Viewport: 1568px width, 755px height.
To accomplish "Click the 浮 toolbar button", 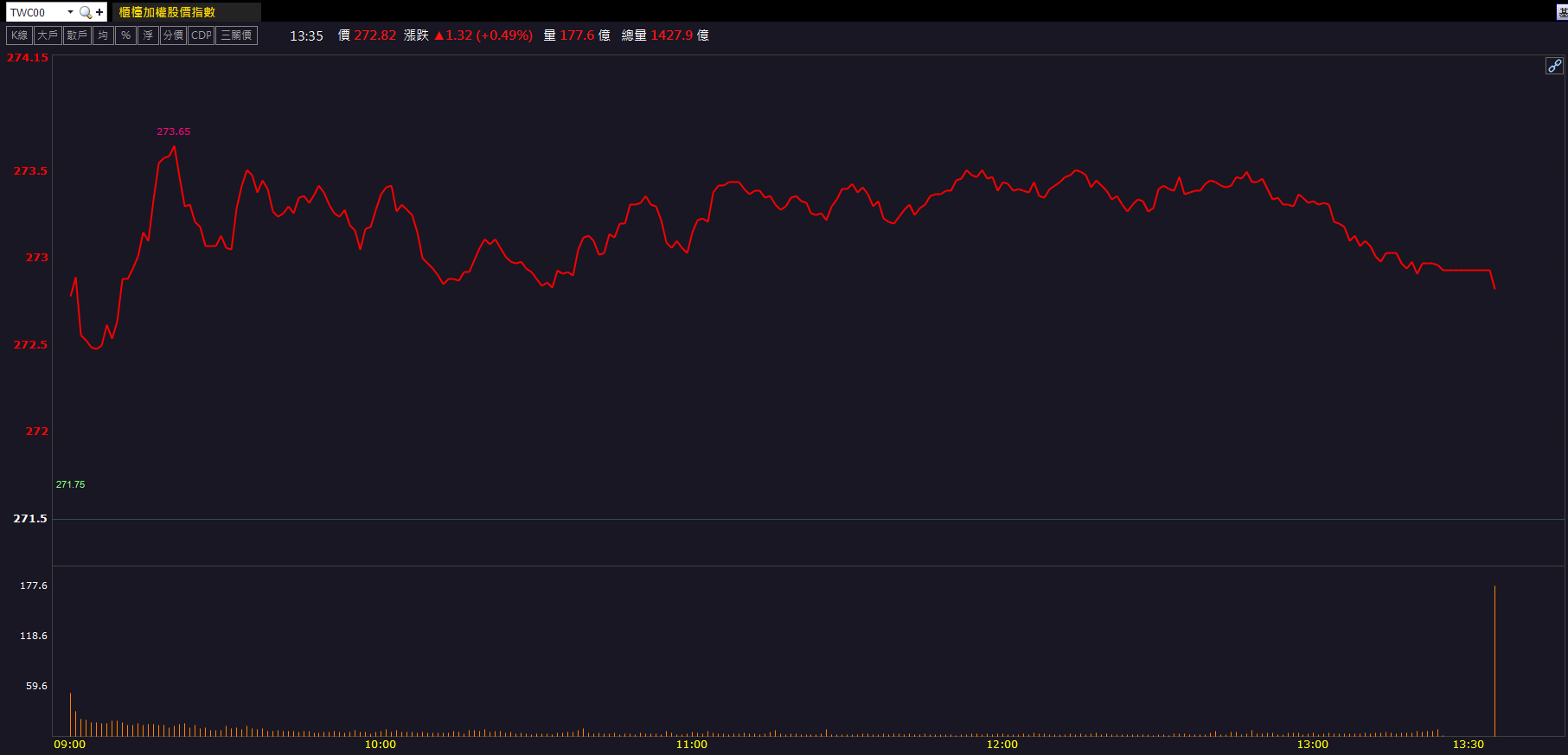I will [x=148, y=35].
